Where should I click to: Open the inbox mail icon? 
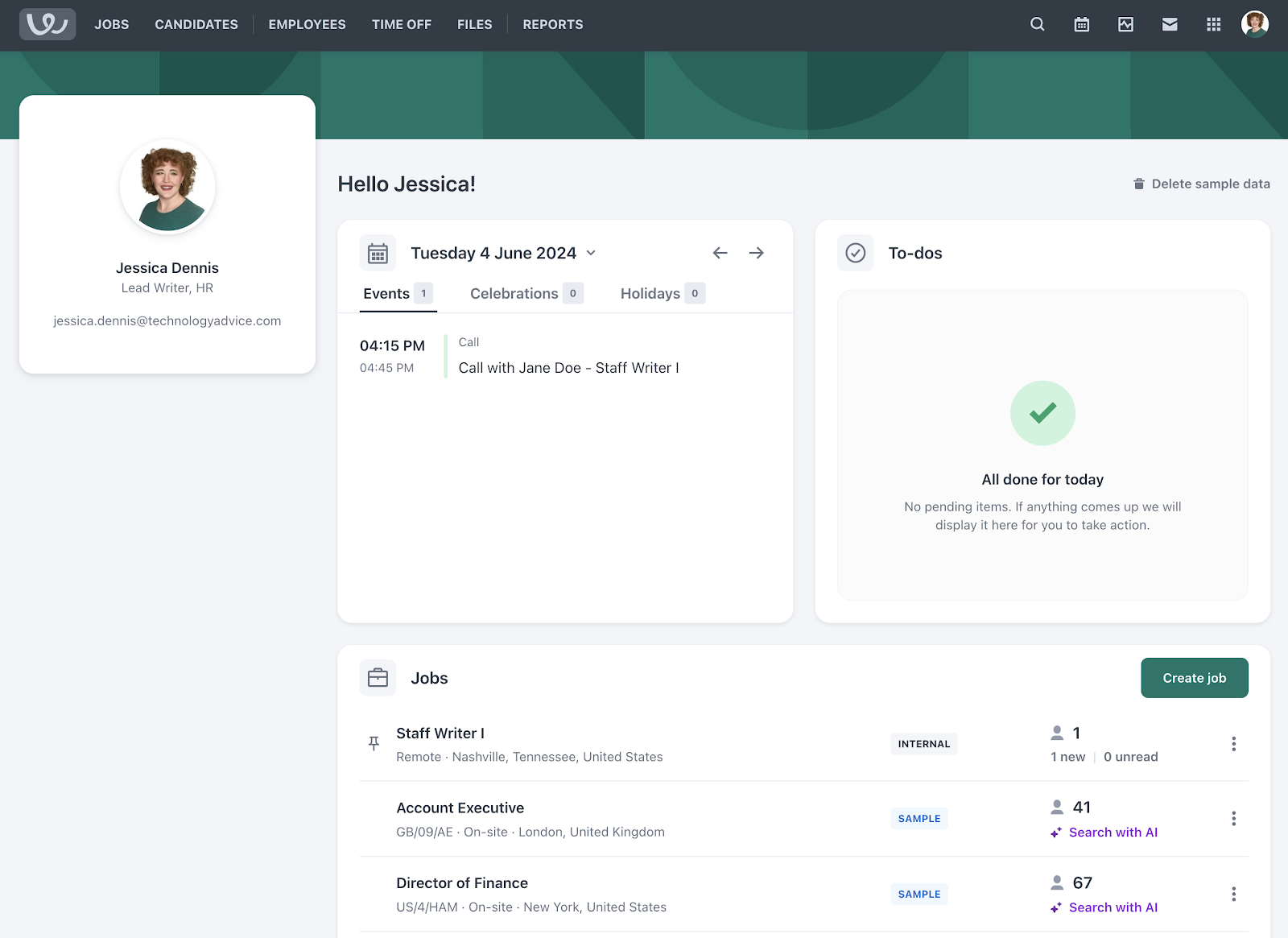point(1170,24)
